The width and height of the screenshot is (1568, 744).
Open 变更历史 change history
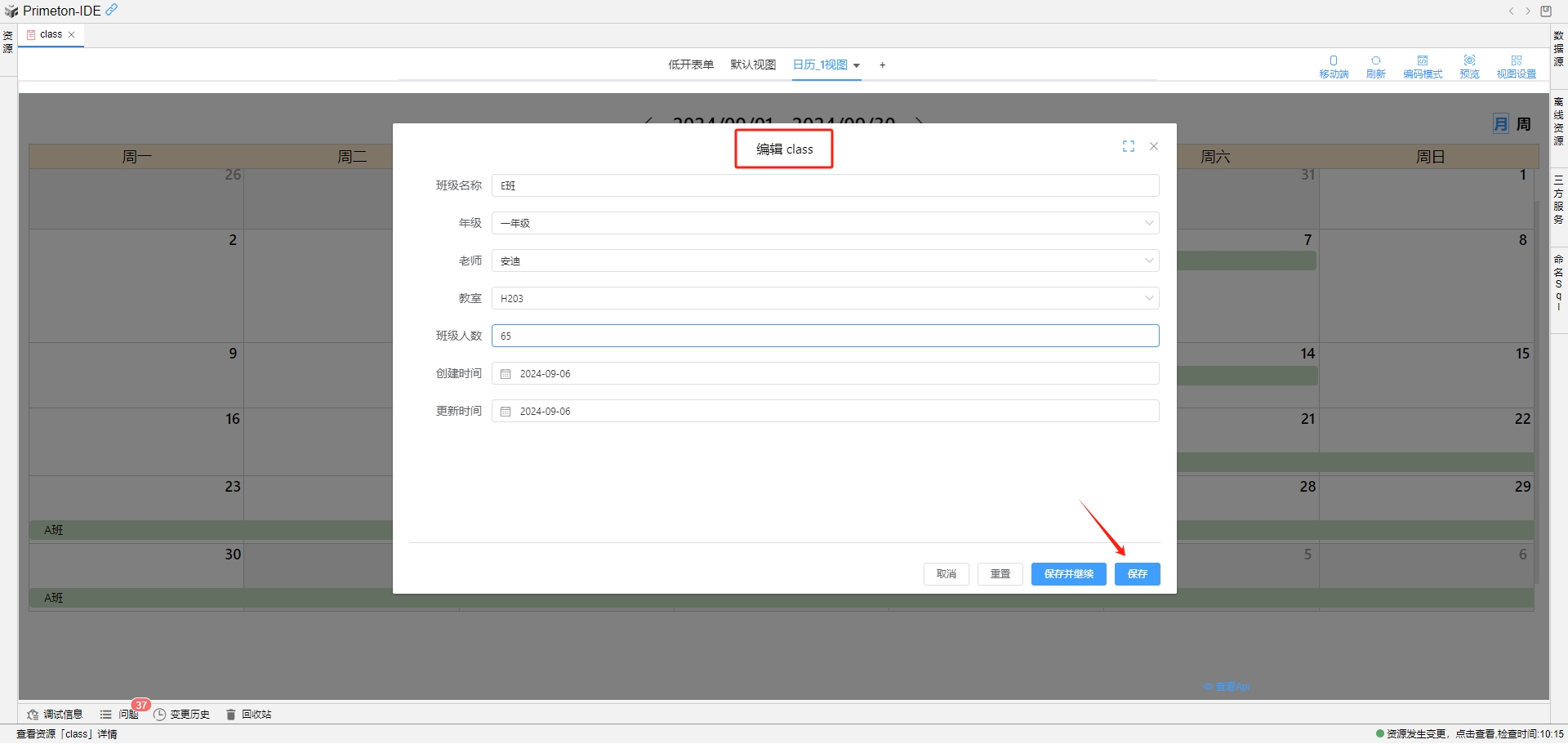click(x=181, y=715)
